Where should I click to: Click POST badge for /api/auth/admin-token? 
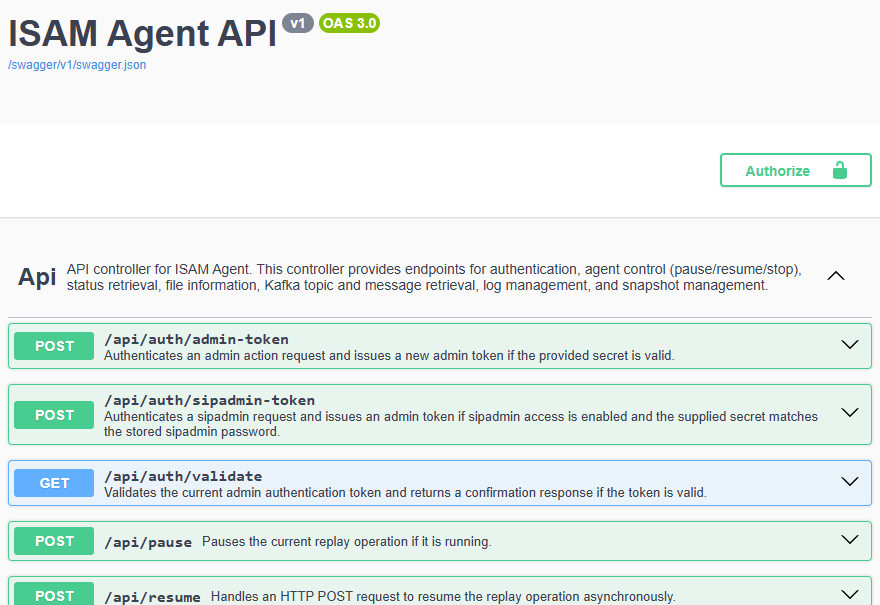pos(54,346)
